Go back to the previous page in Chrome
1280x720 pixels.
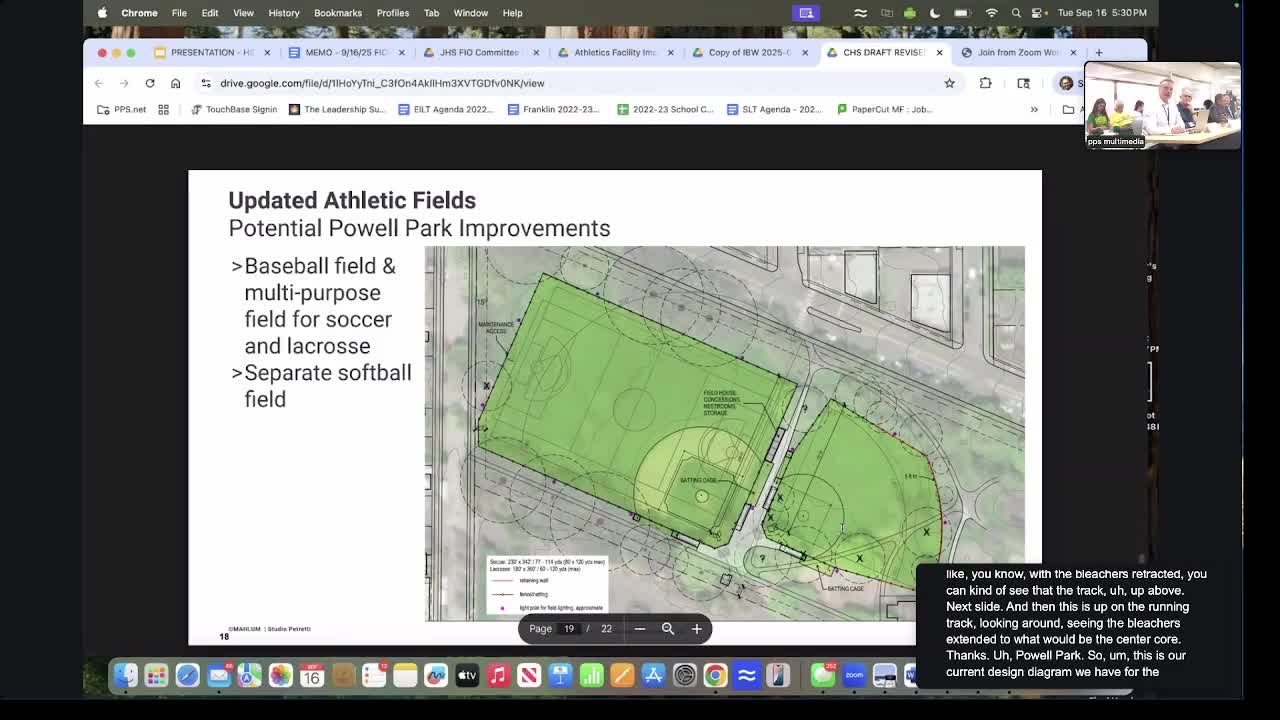[99, 83]
